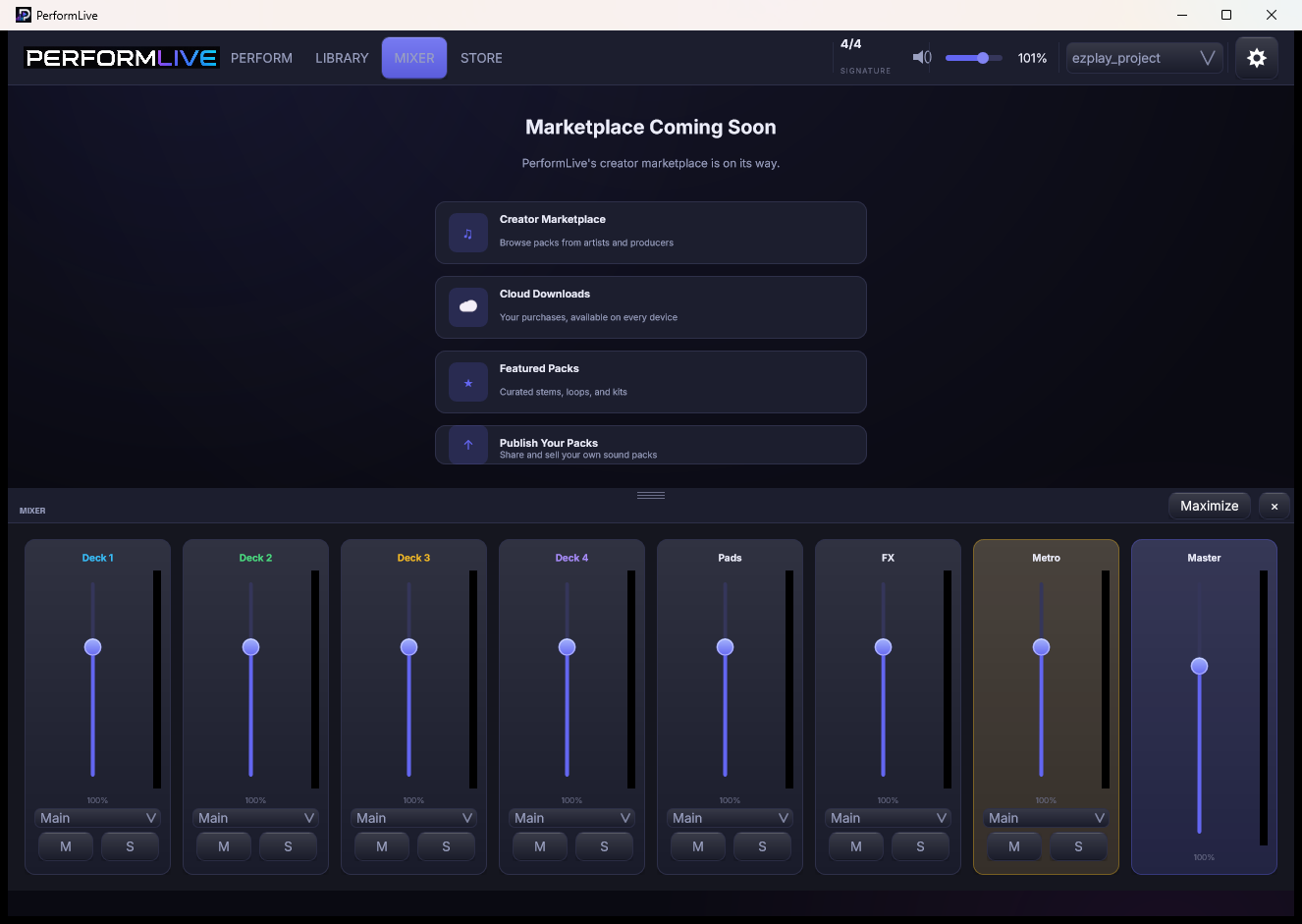This screenshot has height=924, width=1302.
Task: Click the 101% volume readout
Action: click(1032, 58)
